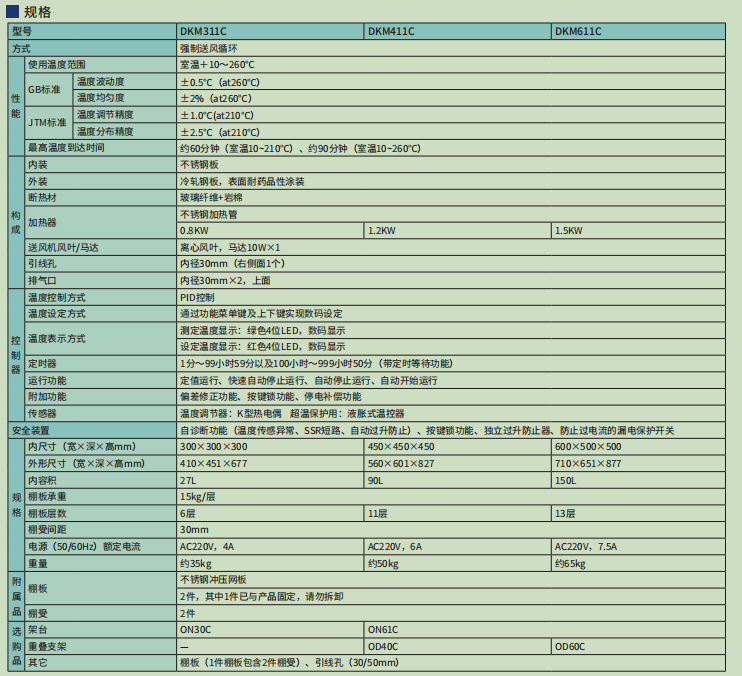This screenshot has height=676, width=742.
Task: Click the 强制送风循环 cell
Action: (450, 49)
